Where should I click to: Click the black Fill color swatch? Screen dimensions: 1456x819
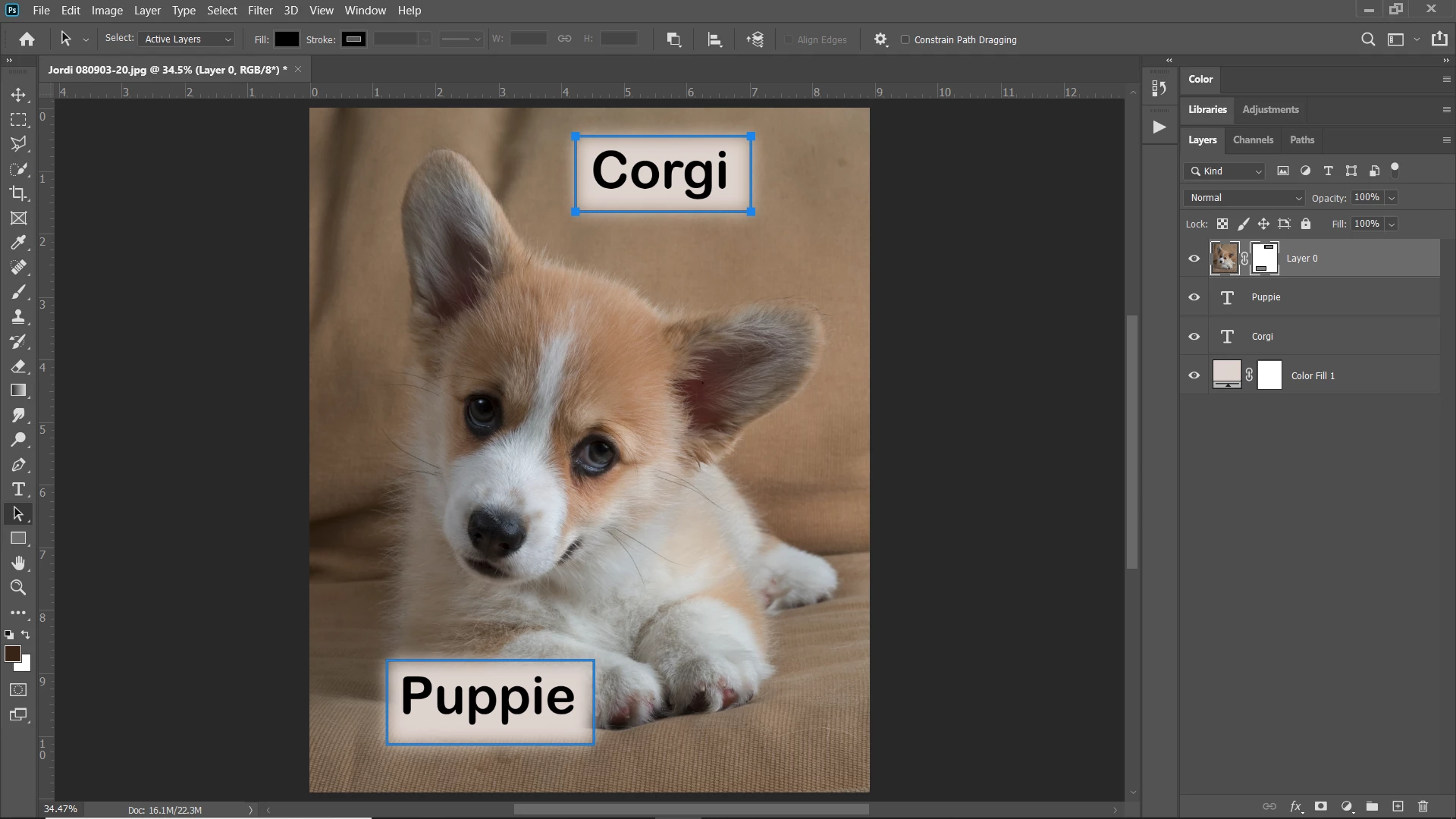287,39
